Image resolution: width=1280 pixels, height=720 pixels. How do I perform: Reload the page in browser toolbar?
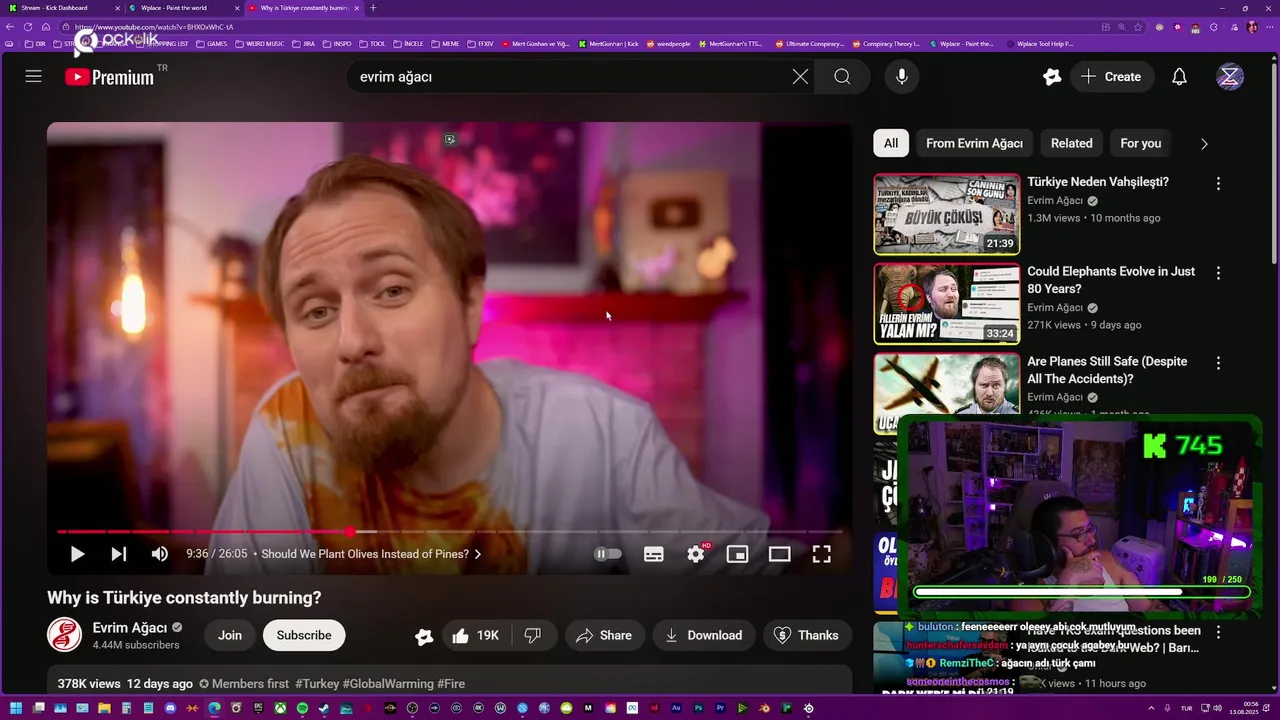pyautogui.click(x=28, y=27)
